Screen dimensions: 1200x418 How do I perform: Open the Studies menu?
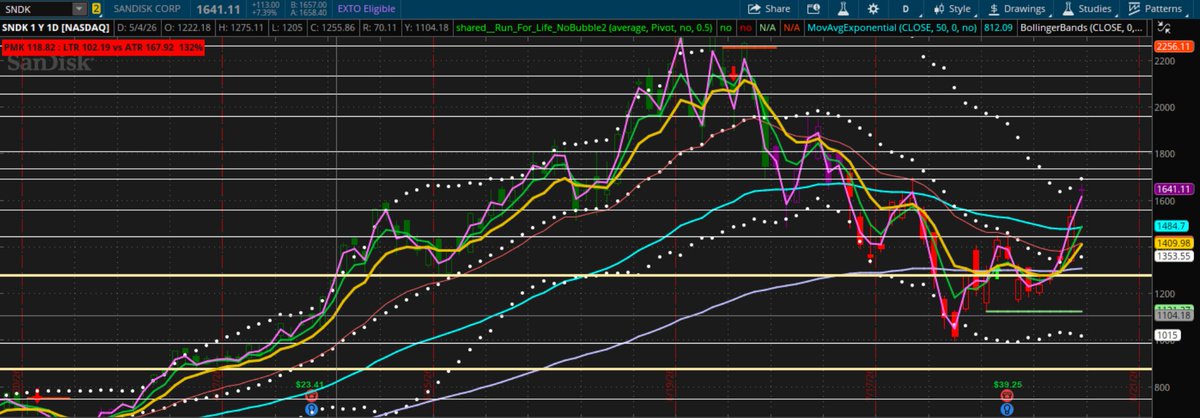click(1088, 9)
